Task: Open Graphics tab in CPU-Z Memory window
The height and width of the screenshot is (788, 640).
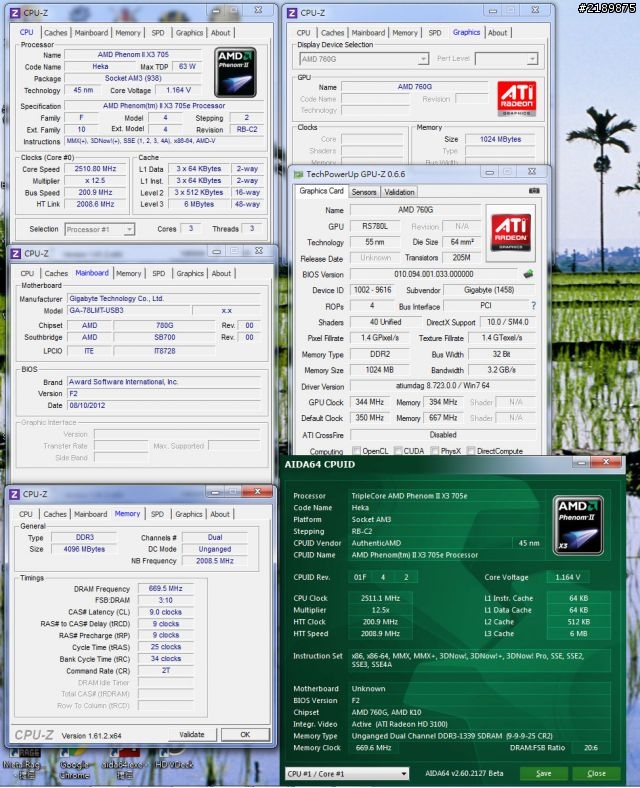Action: tap(189, 514)
